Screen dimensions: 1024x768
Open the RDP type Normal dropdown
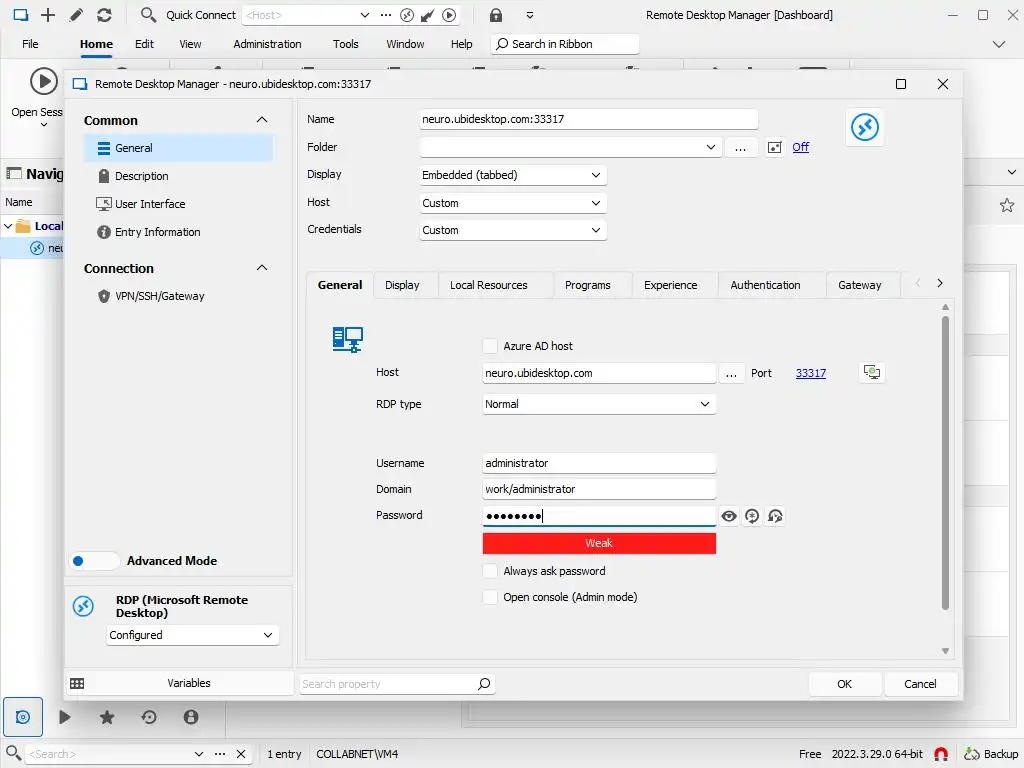click(x=599, y=404)
